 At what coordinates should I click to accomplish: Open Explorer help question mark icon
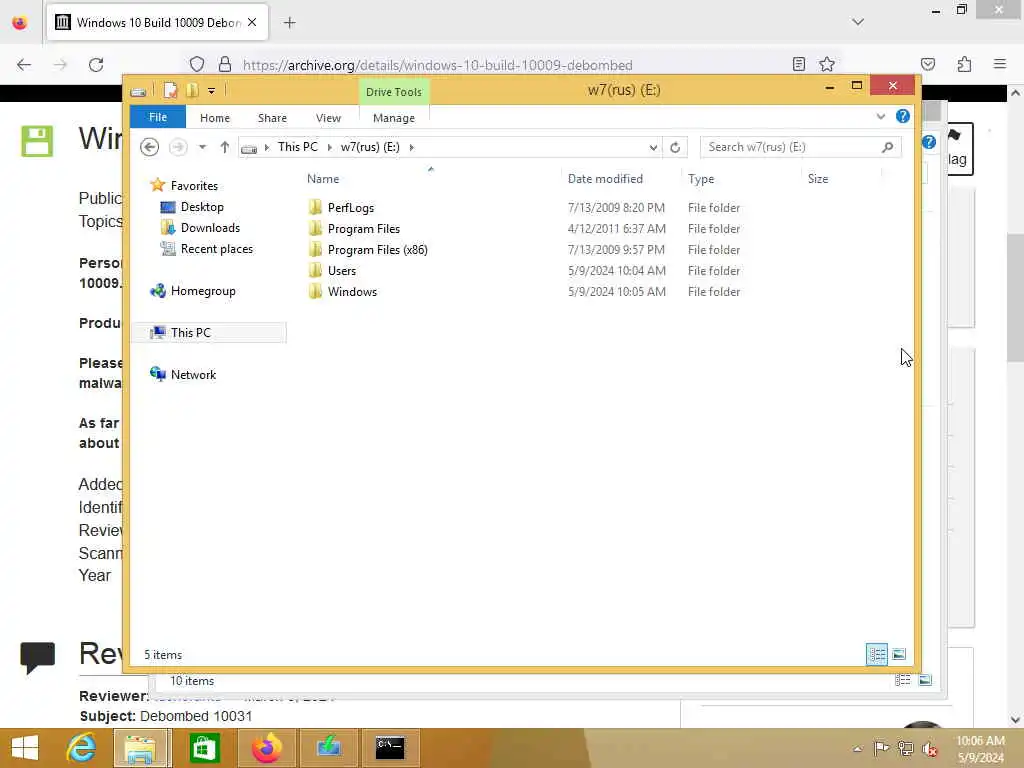point(903,116)
